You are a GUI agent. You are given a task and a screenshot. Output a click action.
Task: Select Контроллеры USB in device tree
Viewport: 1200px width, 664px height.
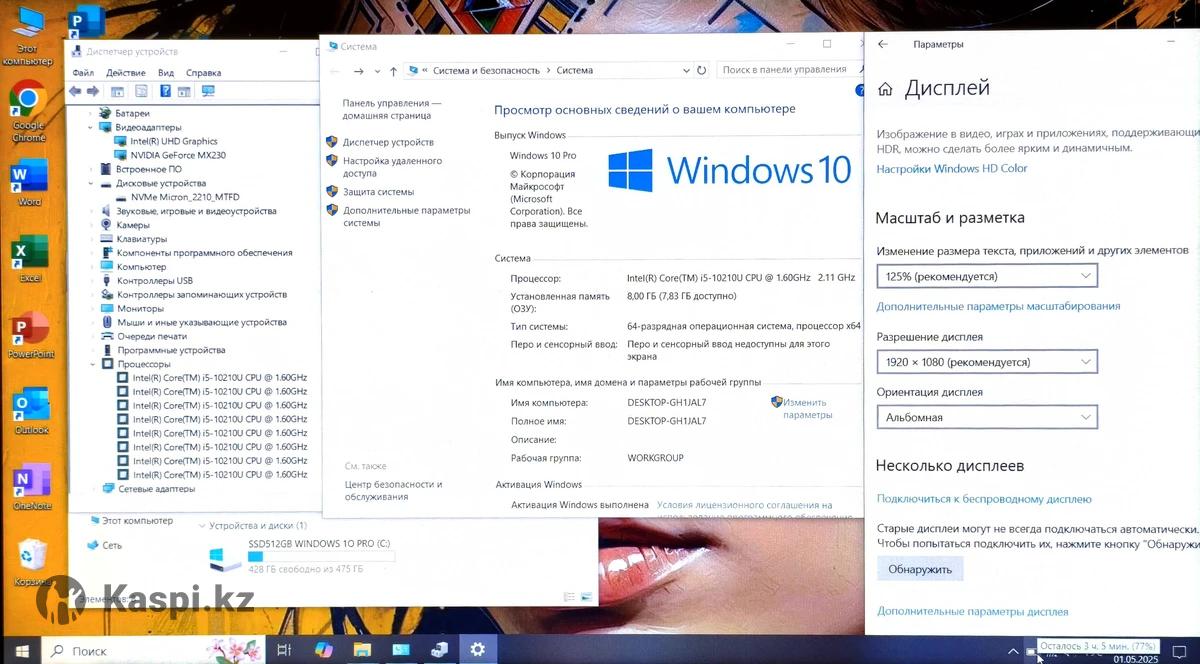pos(155,281)
